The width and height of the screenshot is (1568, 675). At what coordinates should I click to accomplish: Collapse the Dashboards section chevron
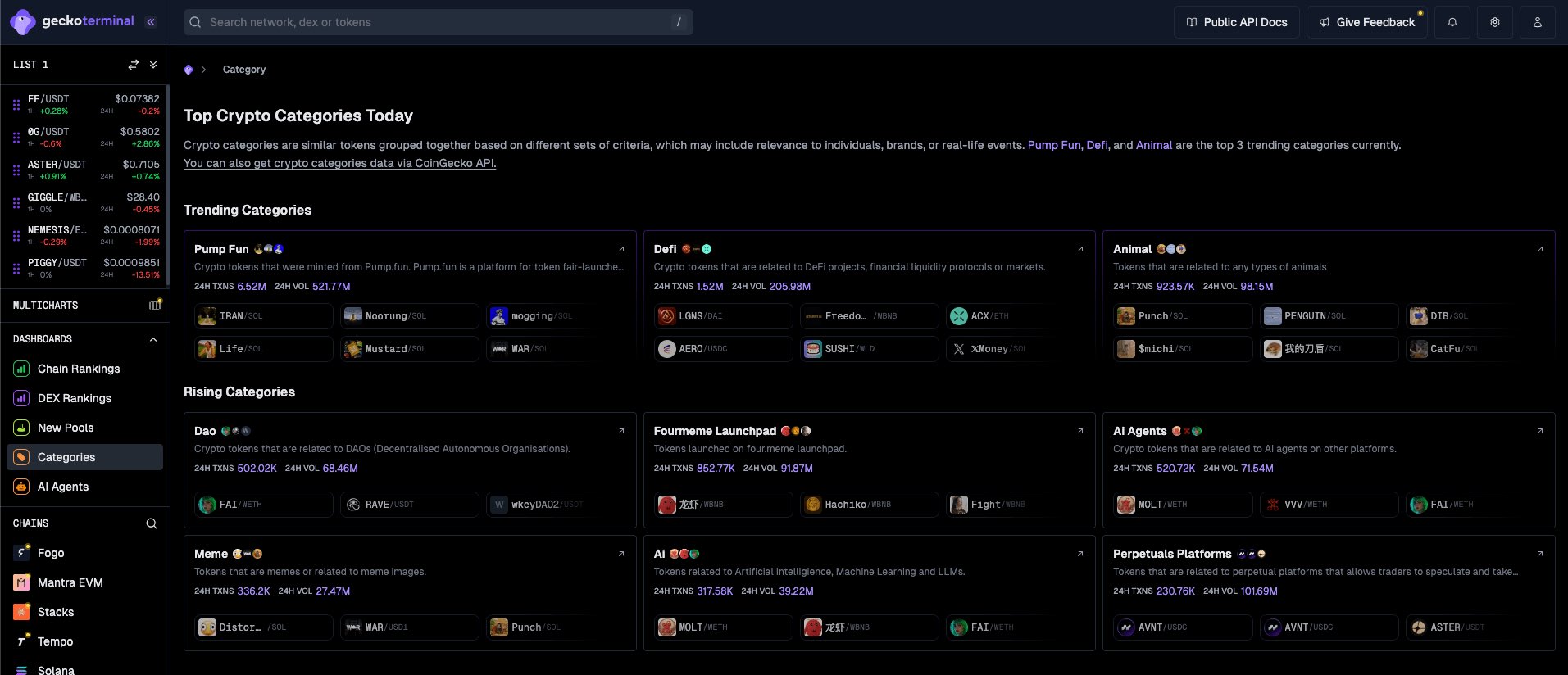(x=153, y=339)
